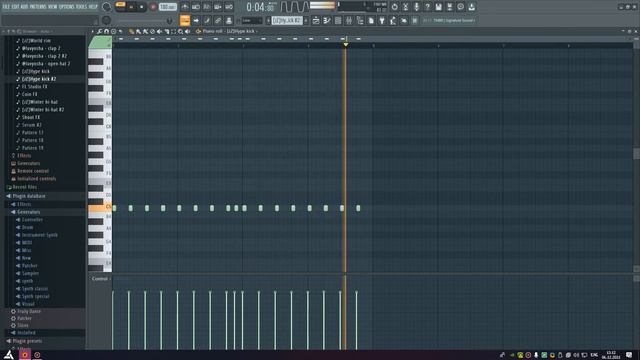Click the arrow window shortcut next to orange button

click(x=196, y=20)
